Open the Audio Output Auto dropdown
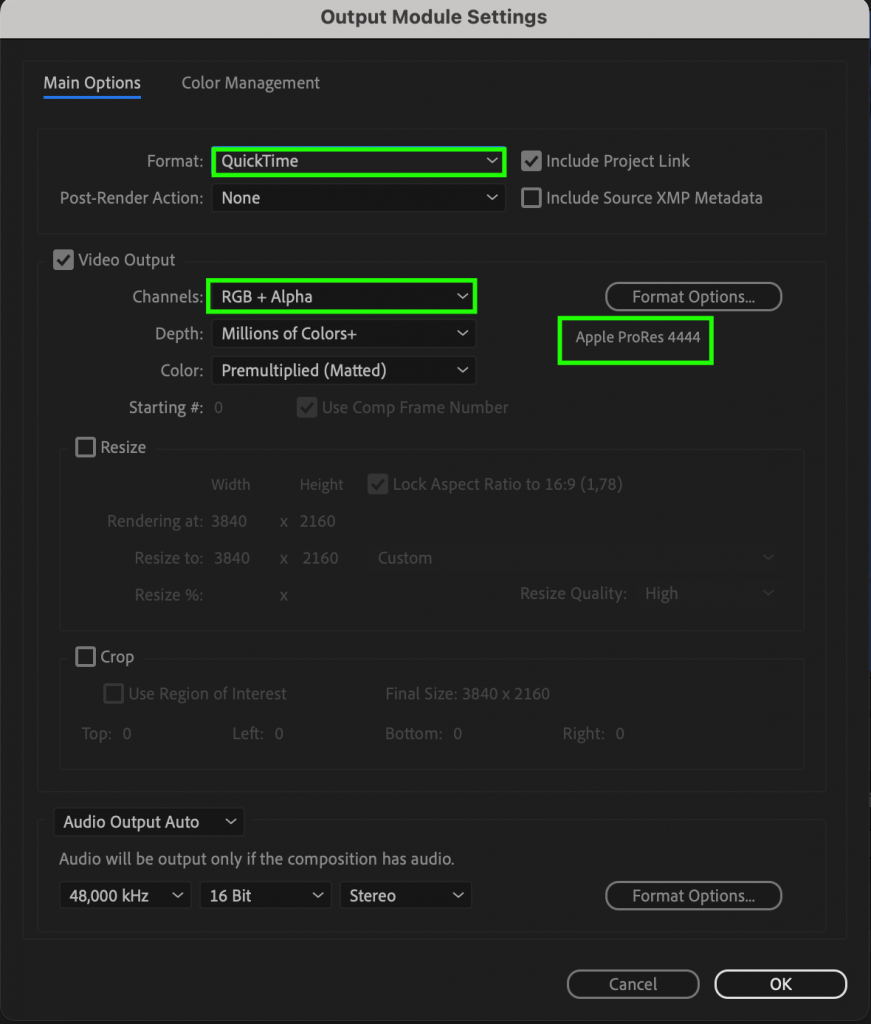Image resolution: width=871 pixels, height=1024 pixels. pyautogui.click(x=148, y=821)
